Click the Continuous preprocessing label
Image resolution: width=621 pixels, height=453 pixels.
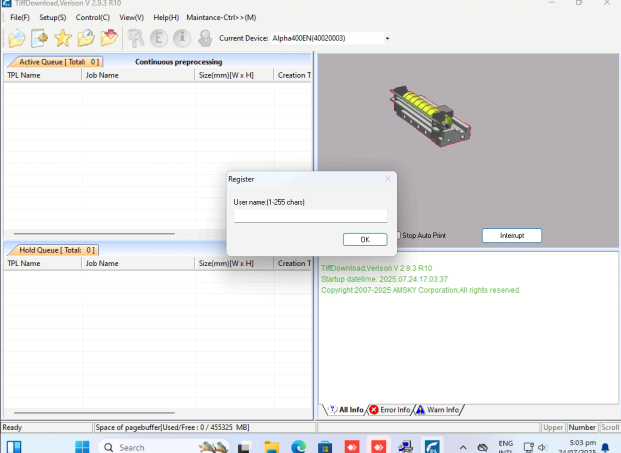point(179,62)
